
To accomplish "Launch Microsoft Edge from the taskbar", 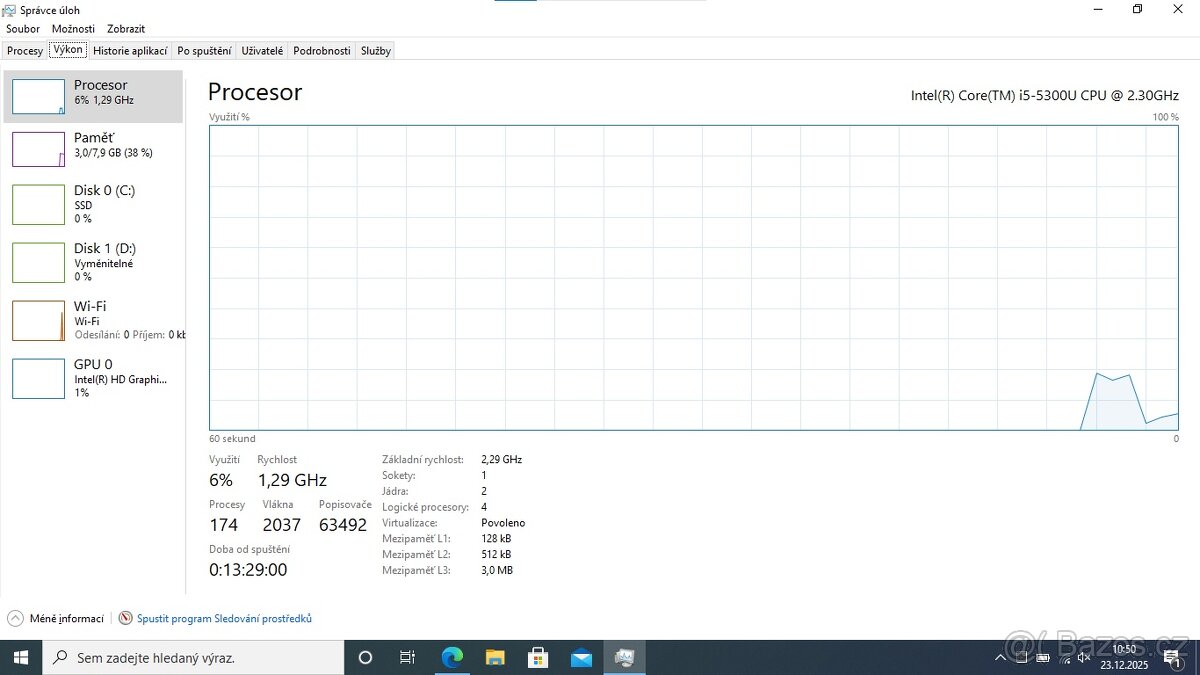I will coord(451,657).
